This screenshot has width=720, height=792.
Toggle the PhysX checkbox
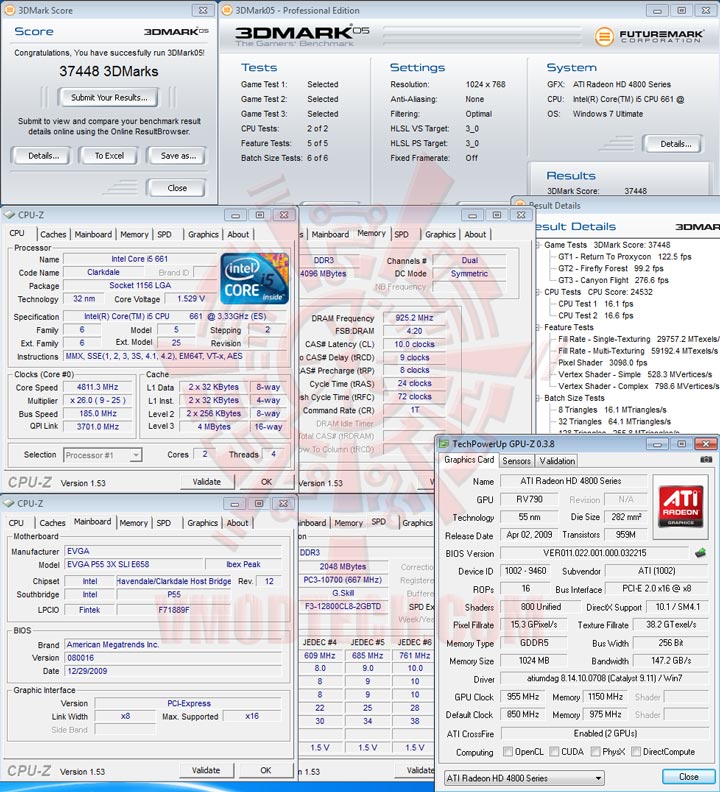595,752
